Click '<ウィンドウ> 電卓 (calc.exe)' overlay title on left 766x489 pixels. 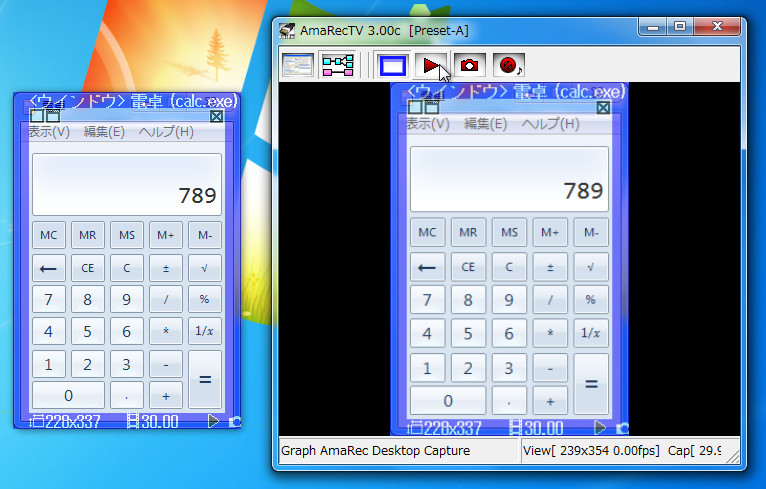click(133, 101)
